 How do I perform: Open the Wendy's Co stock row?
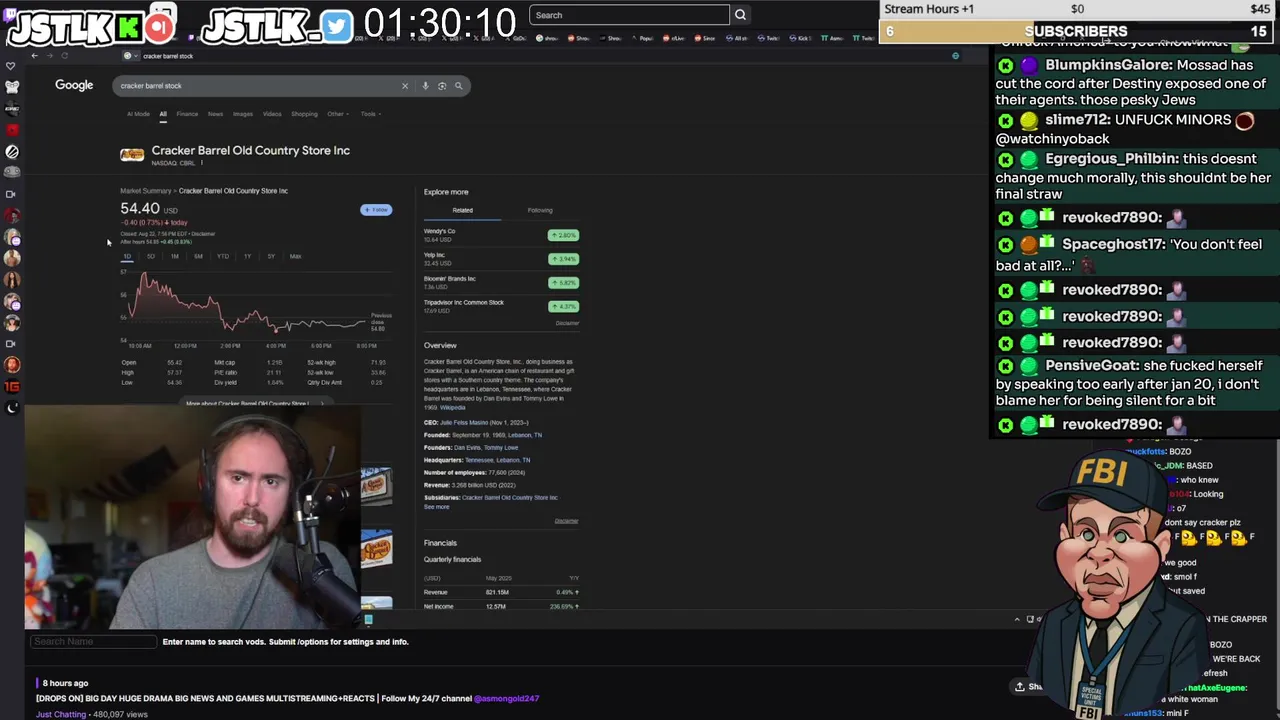[501, 235]
